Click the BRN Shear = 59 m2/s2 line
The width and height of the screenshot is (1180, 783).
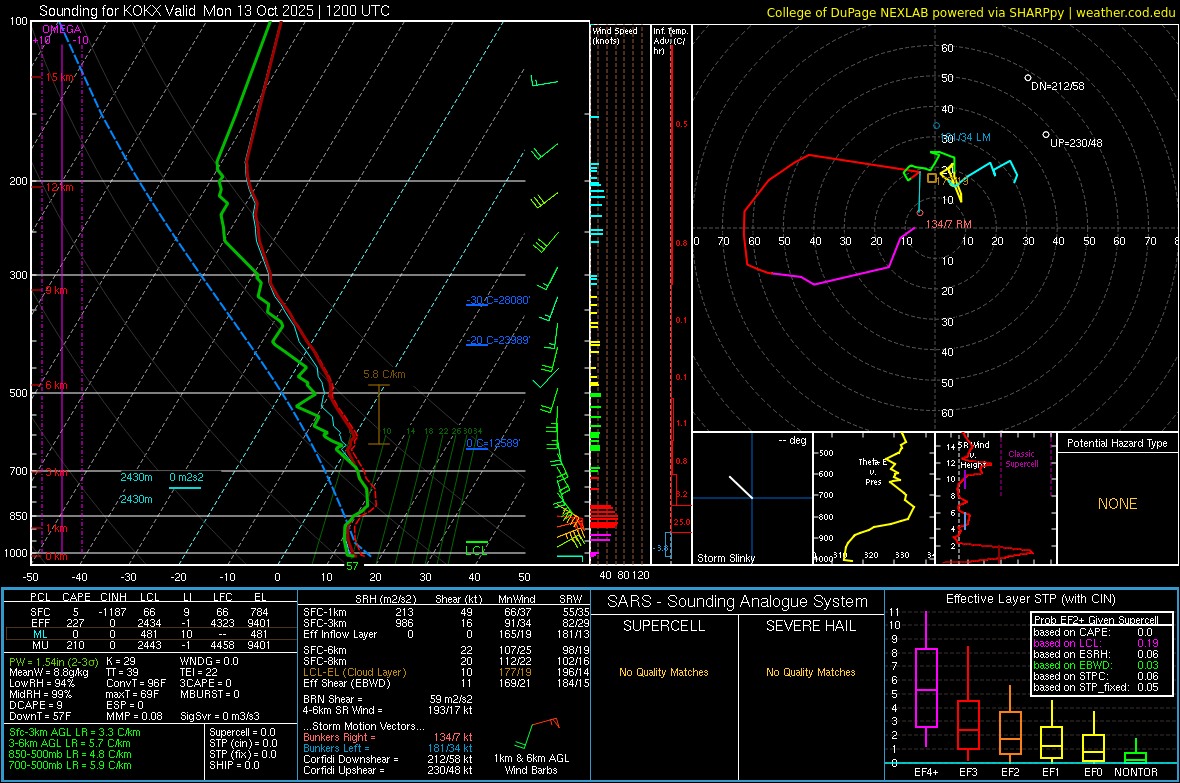click(388, 699)
